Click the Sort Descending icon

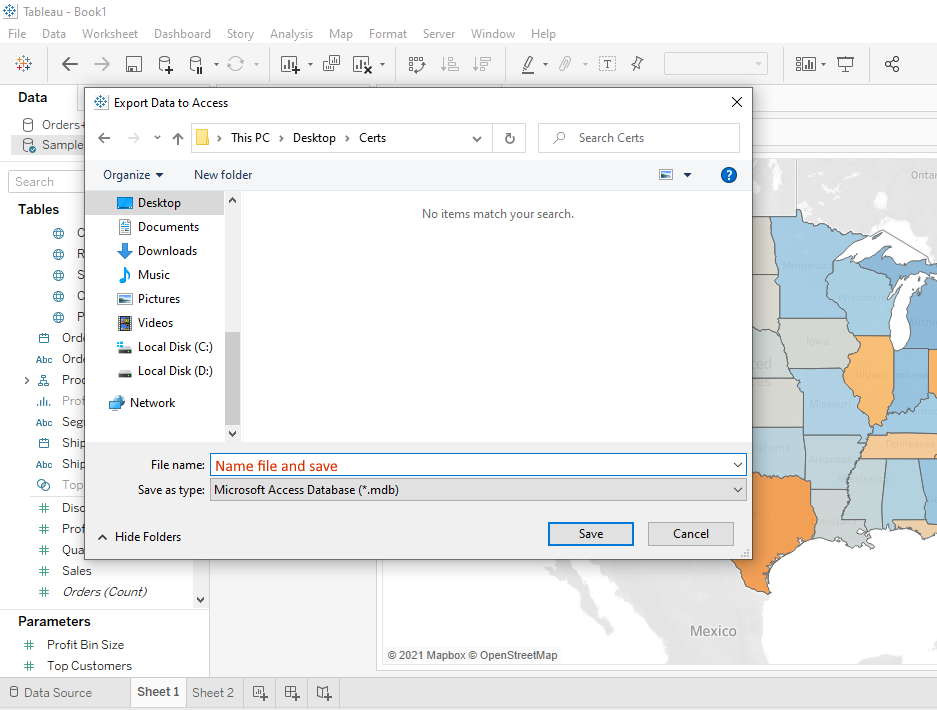coord(482,64)
